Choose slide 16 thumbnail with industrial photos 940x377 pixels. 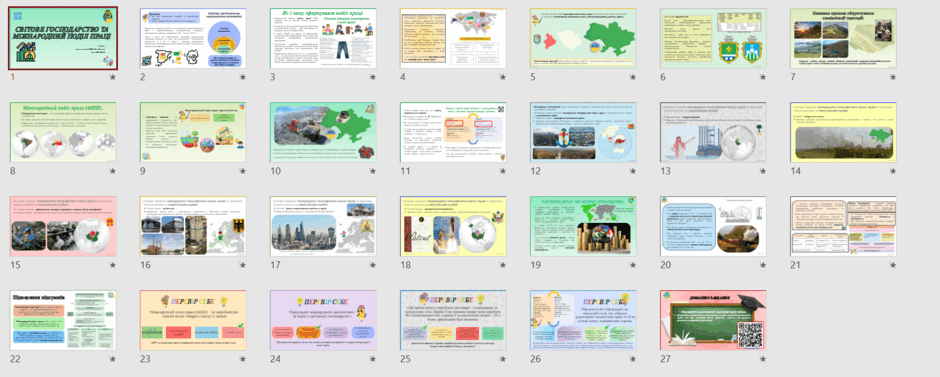[193, 226]
